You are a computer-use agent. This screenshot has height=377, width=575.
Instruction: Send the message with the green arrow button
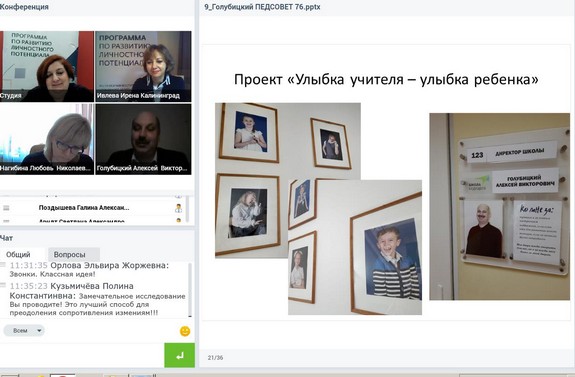[x=179, y=355]
